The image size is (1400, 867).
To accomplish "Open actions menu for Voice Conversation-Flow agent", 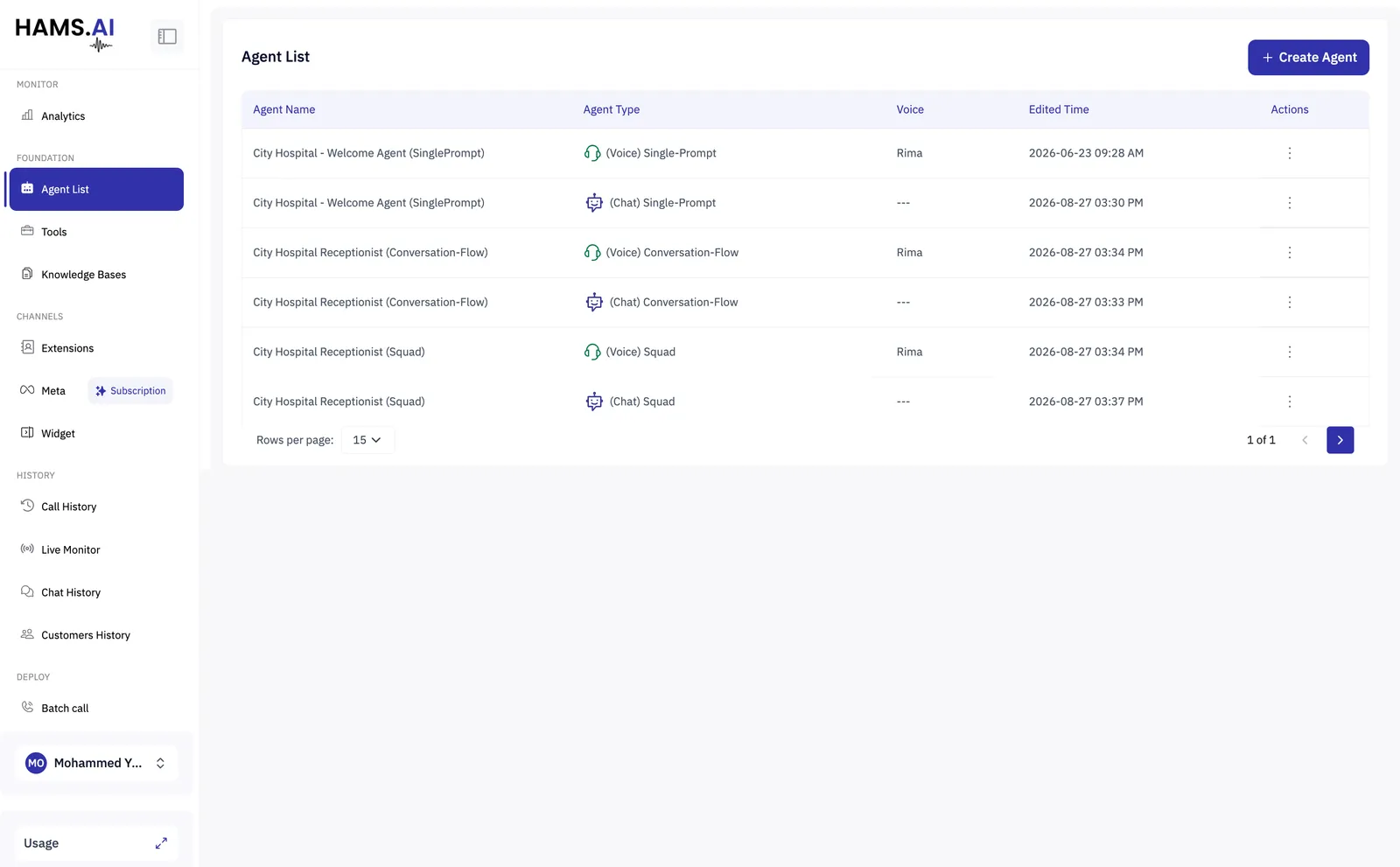I will [1289, 253].
